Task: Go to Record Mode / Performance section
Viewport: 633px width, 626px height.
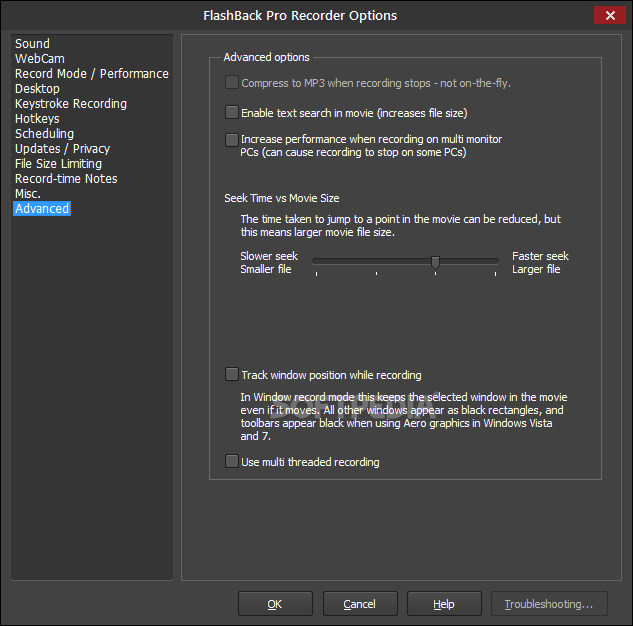Action: (91, 74)
